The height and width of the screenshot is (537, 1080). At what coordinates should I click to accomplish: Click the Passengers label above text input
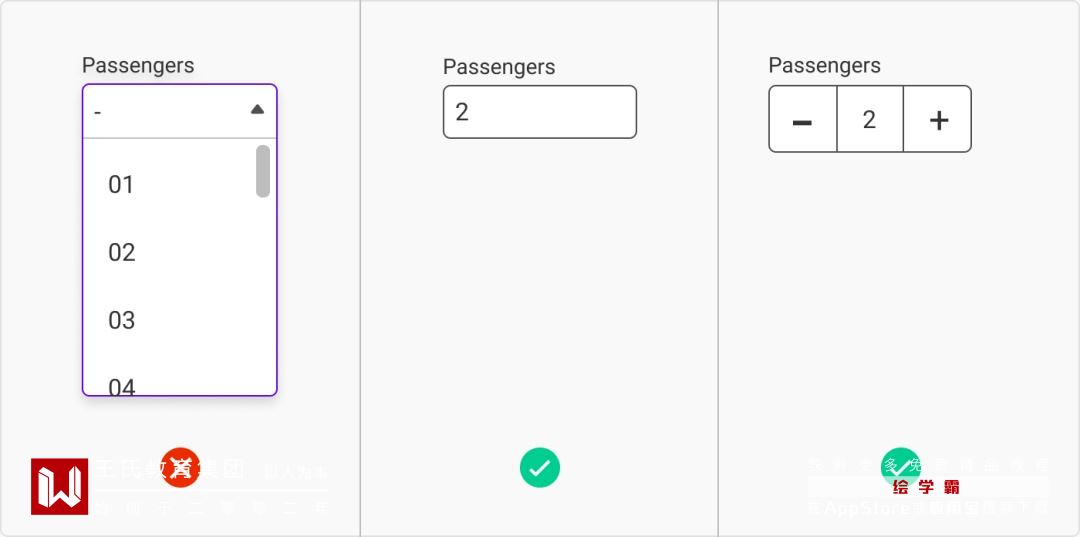coord(499,67)
